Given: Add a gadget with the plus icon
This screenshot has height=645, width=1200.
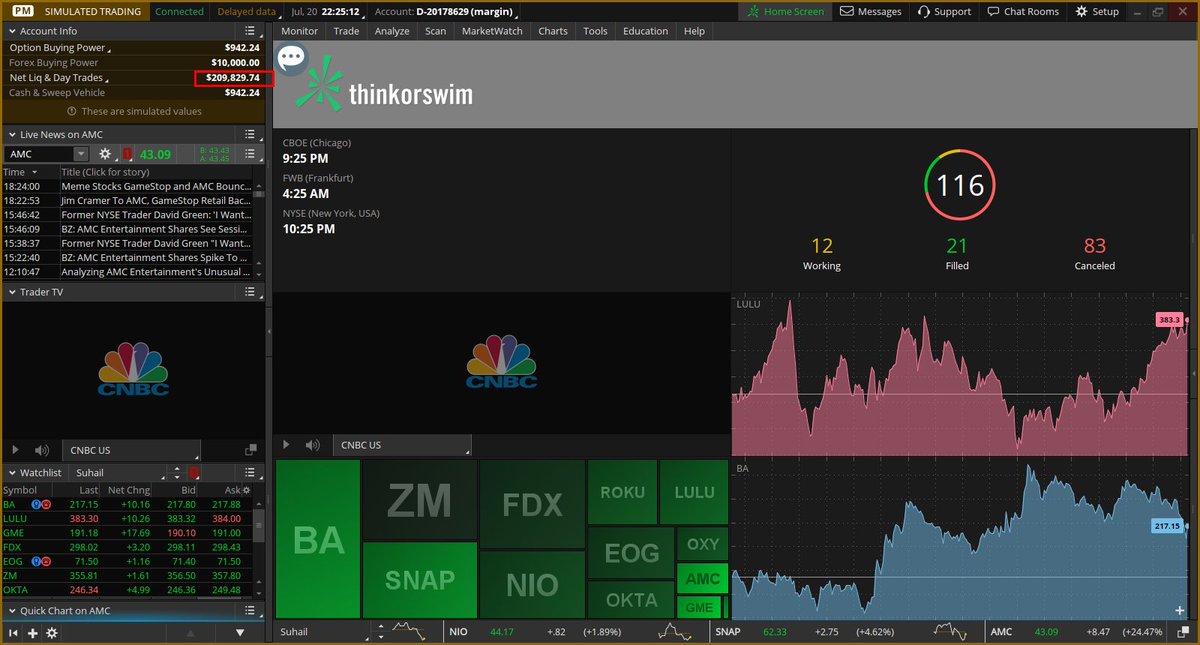Looking at the screenshot, I should click(x=33, y=633).
